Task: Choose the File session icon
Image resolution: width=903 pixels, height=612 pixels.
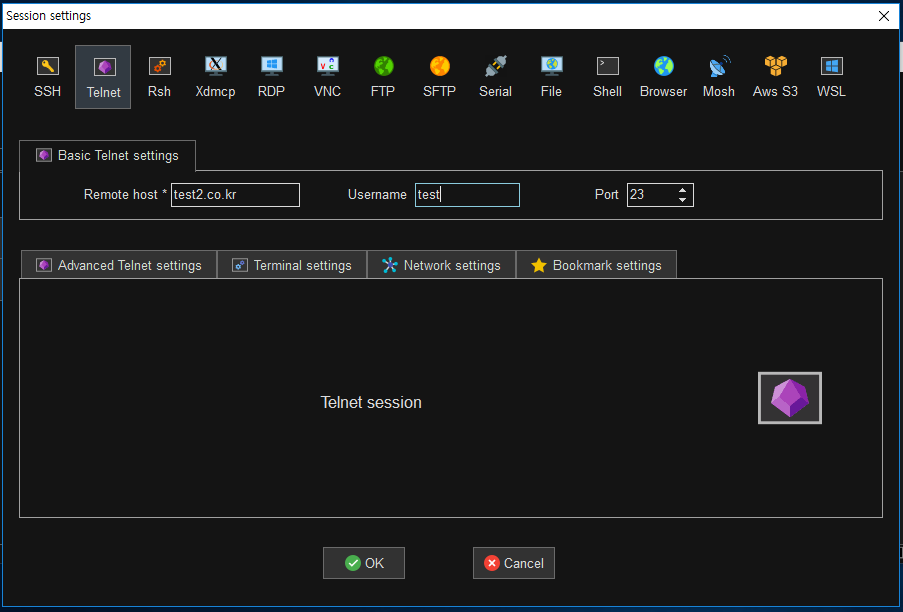Action: coord(551,77)
